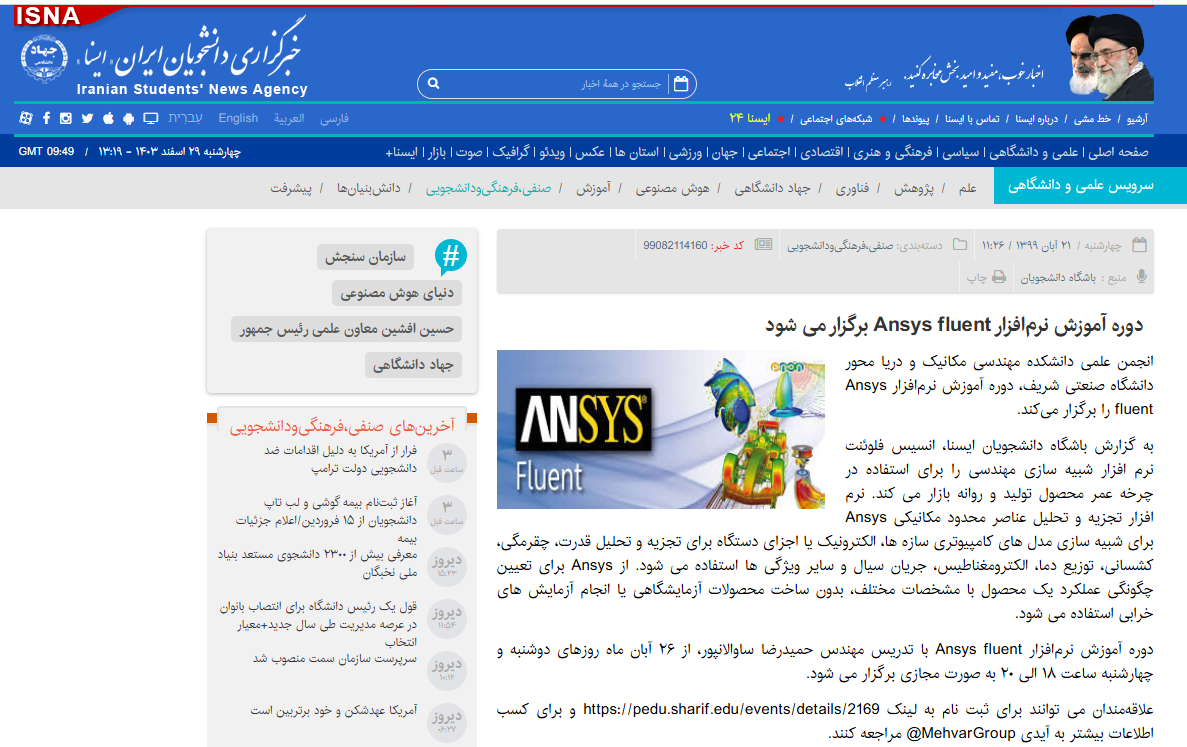This screenshot has width=1187, height=747.
Task: Open the دانش‌بنیان‌ها subsection
Action: 369,188
